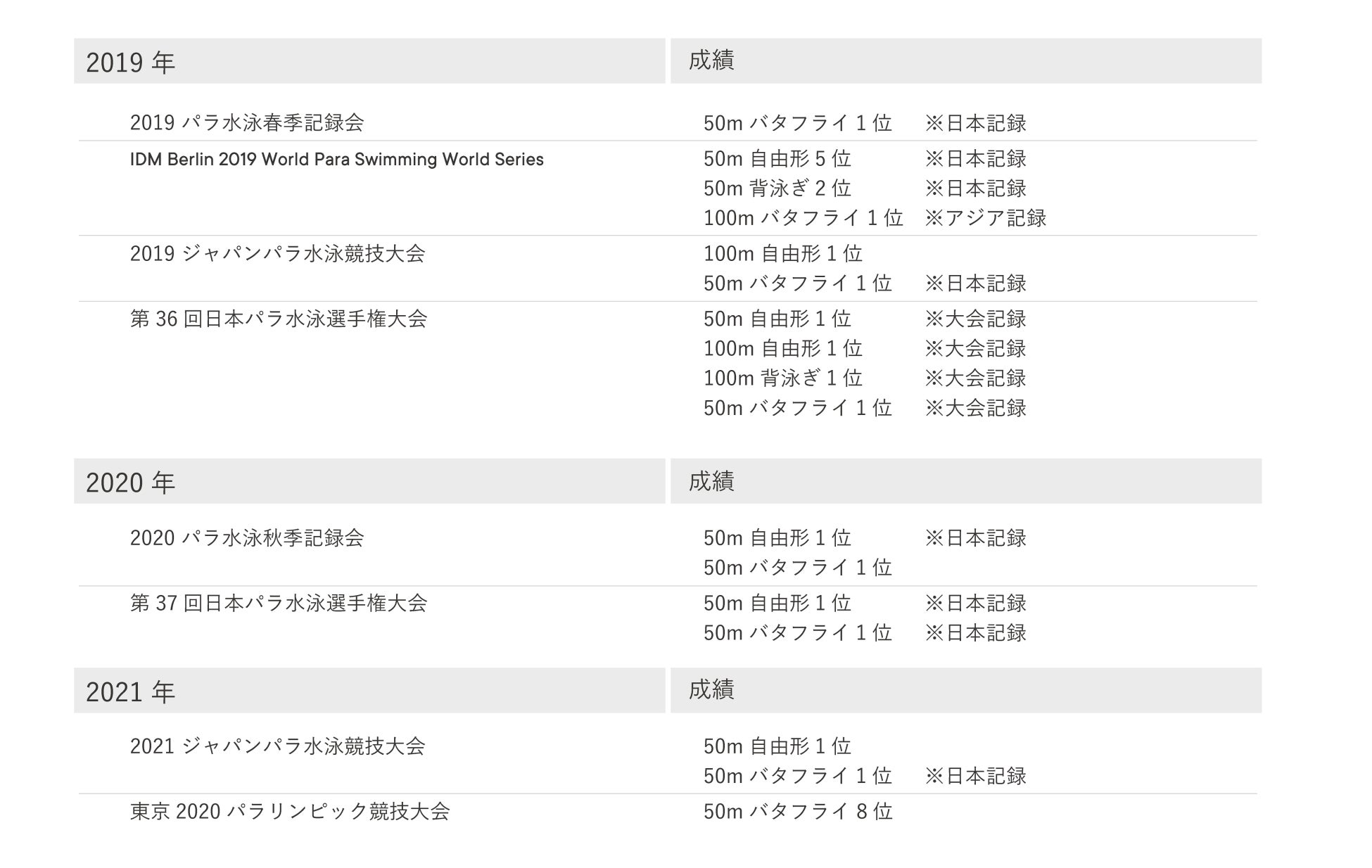Open IDM Berlin 2019 World Series entry
This screenshot has height=868, width=1372.
336,160
